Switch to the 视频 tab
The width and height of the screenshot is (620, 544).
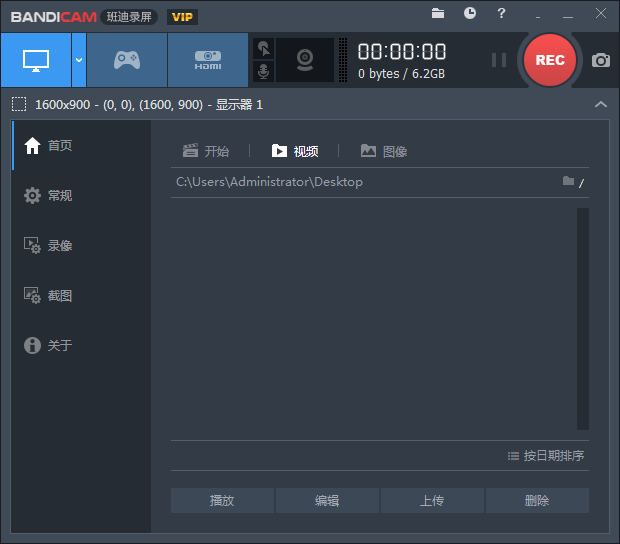(x=295, y=151)
